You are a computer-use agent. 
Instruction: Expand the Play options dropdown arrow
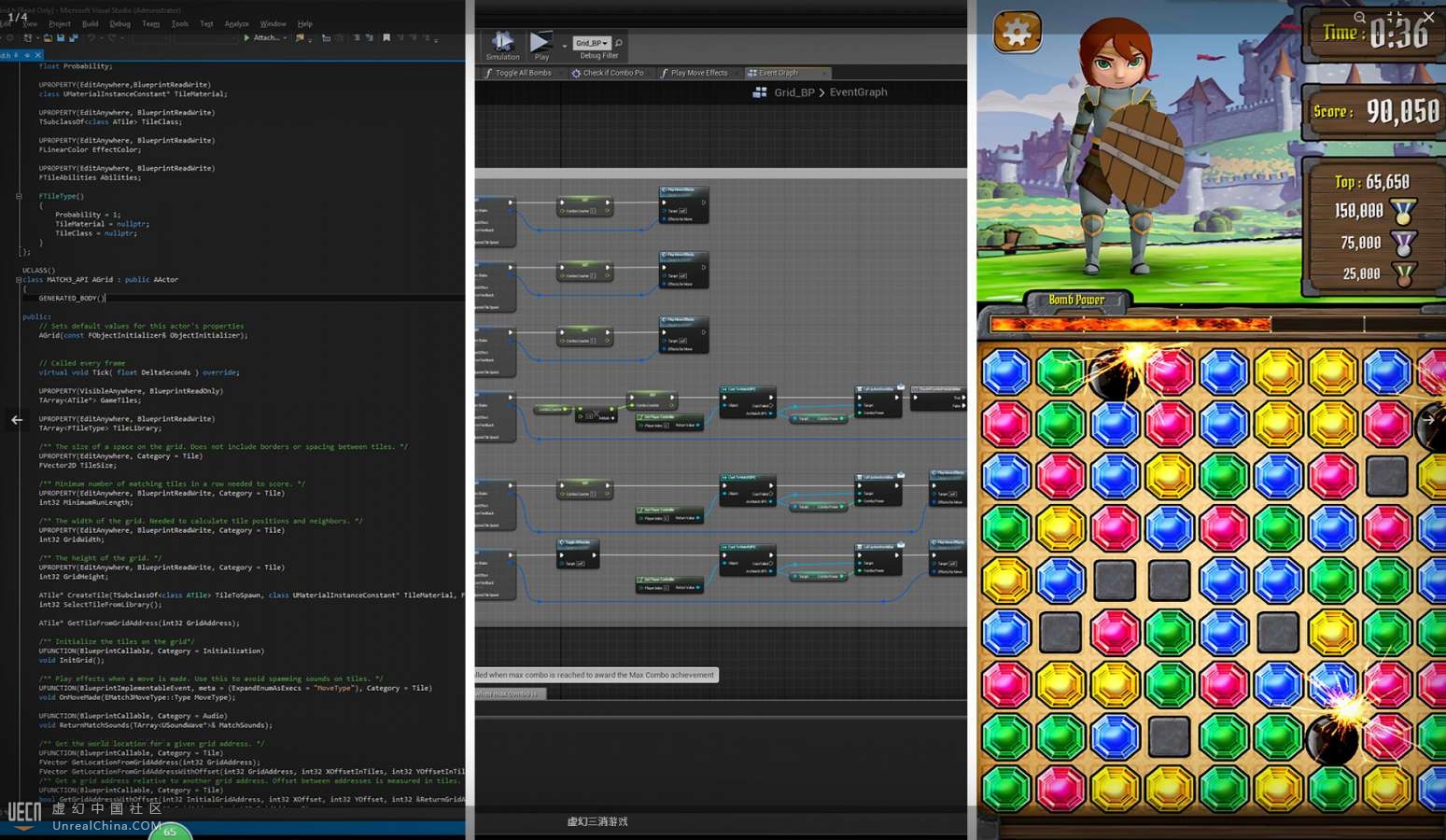tap(565, 45)
